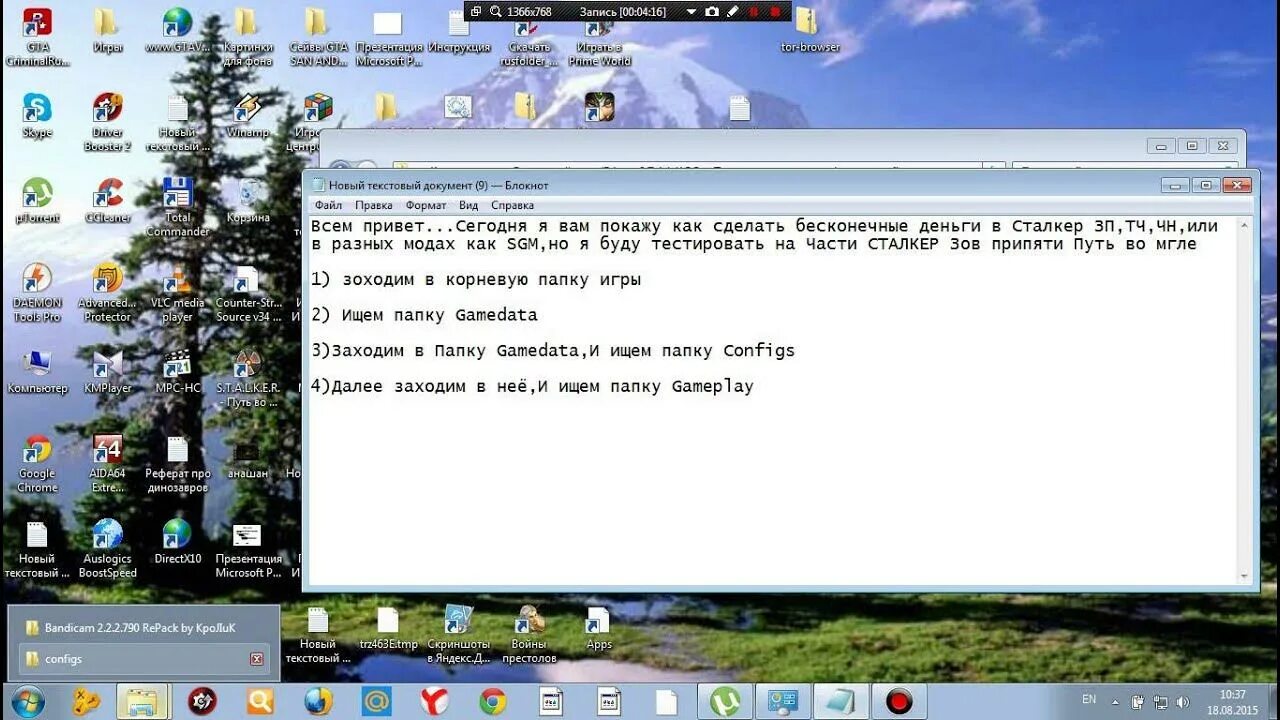Open Yandex browser from the taskbar
Image resolution: width=1280 pixels, height=720 pixels.
click(x=434, y=701)
